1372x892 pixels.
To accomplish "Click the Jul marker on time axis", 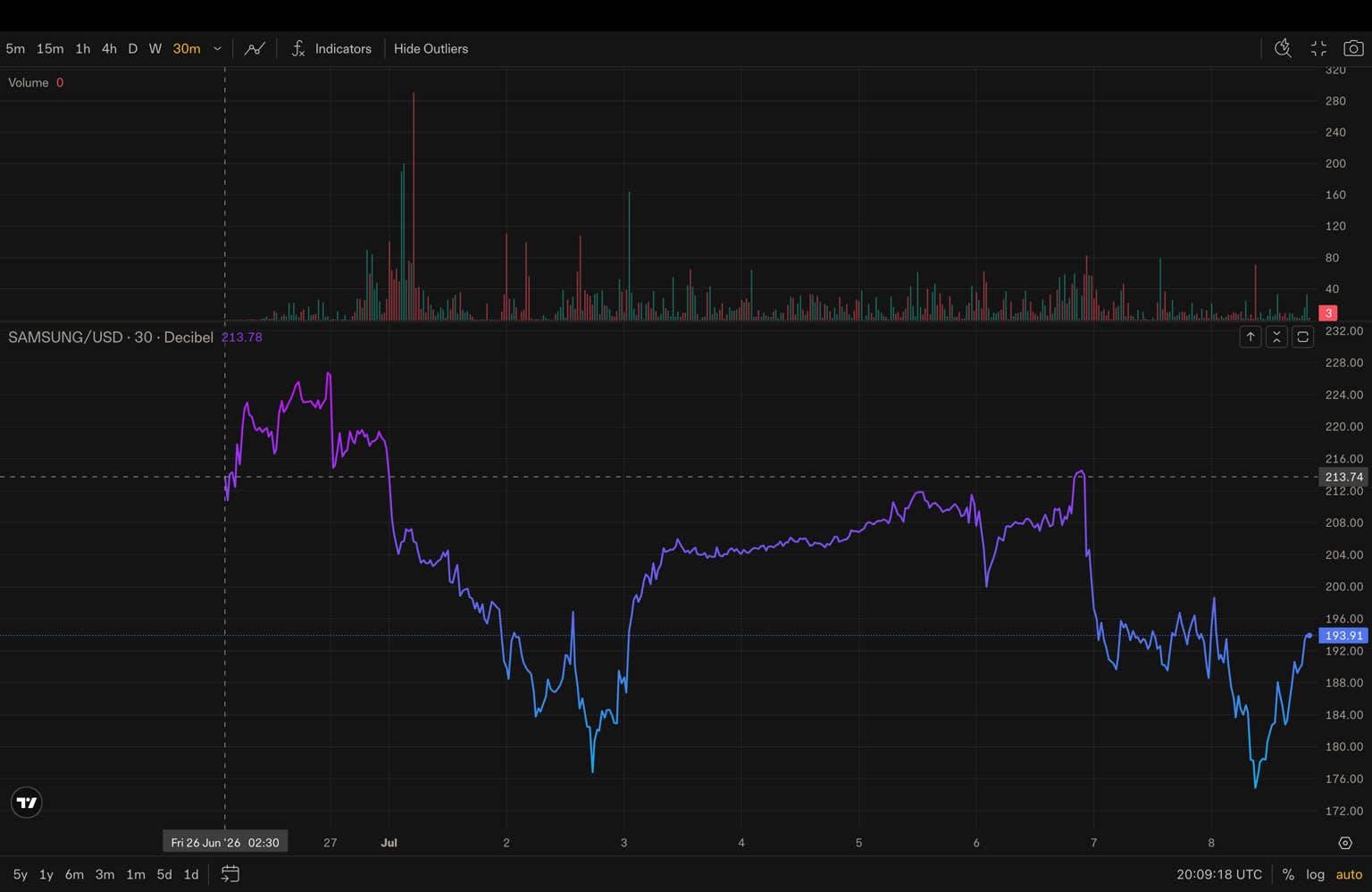I will pos(389,843).
